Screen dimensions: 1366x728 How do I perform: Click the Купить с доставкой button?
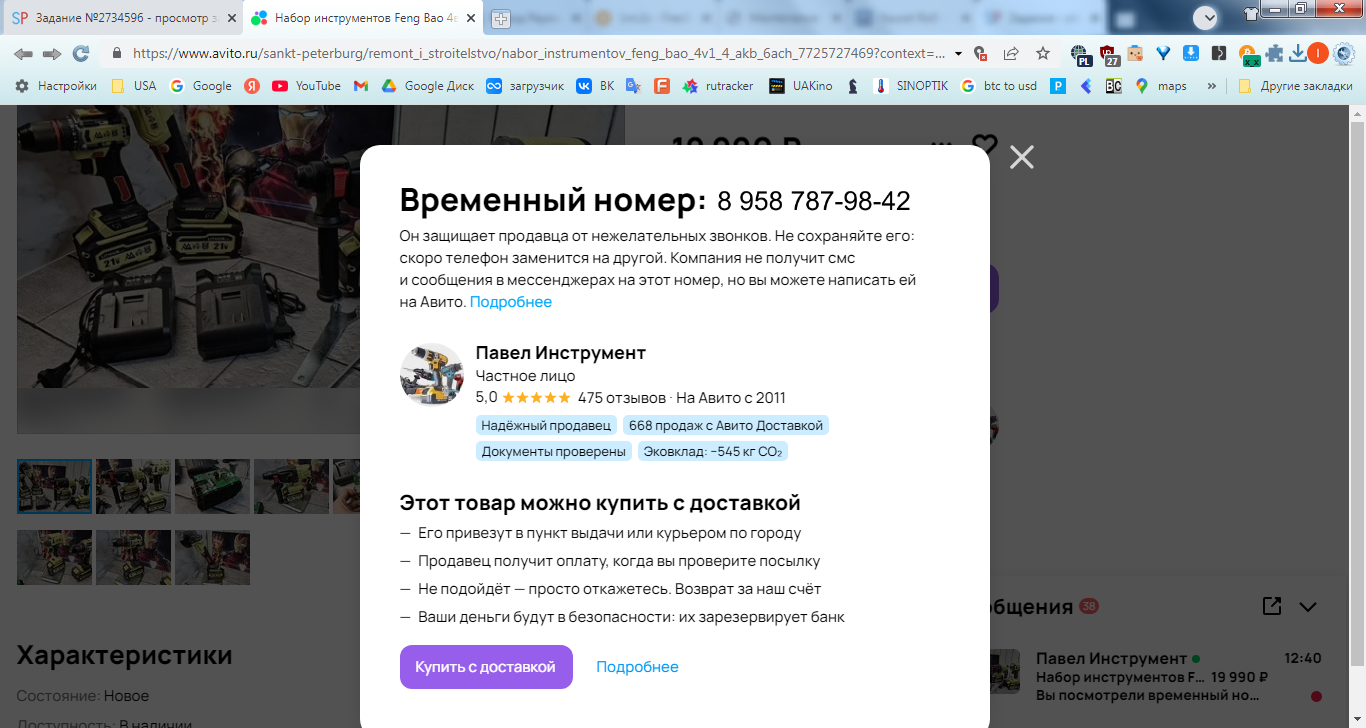(x=486, y=667)
